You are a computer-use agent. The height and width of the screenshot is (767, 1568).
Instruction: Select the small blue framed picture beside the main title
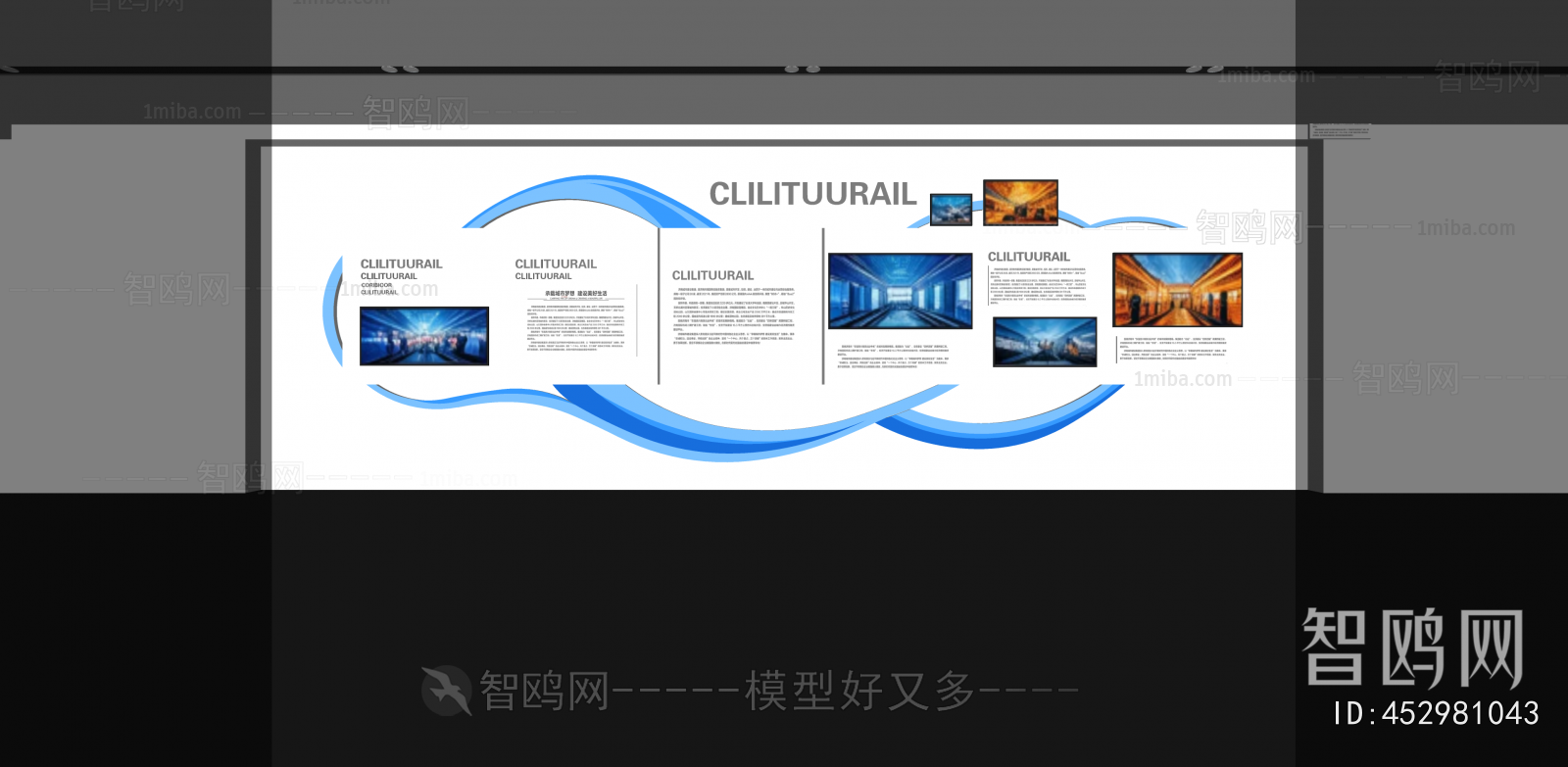pos(951,210)
